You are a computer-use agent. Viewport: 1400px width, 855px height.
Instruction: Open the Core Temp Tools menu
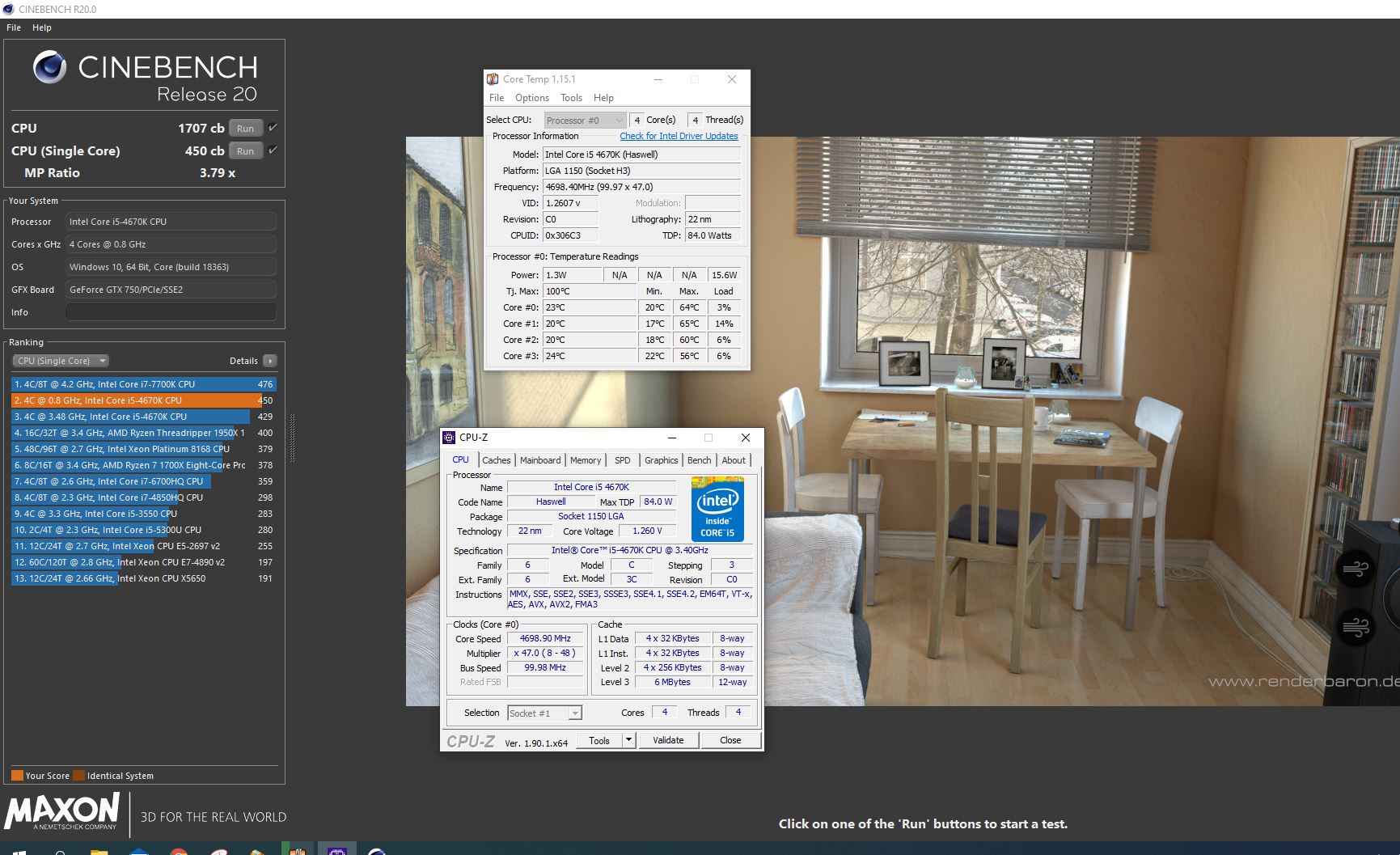[x=571, y=98]
